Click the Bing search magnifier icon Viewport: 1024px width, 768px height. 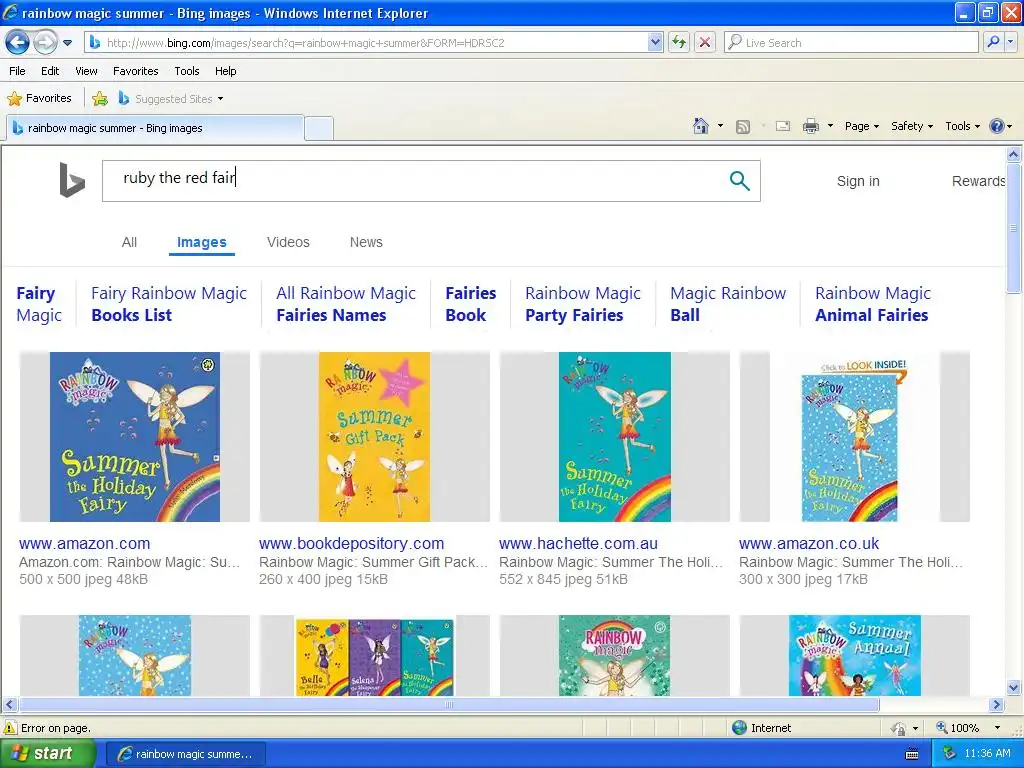coord(739,180)
